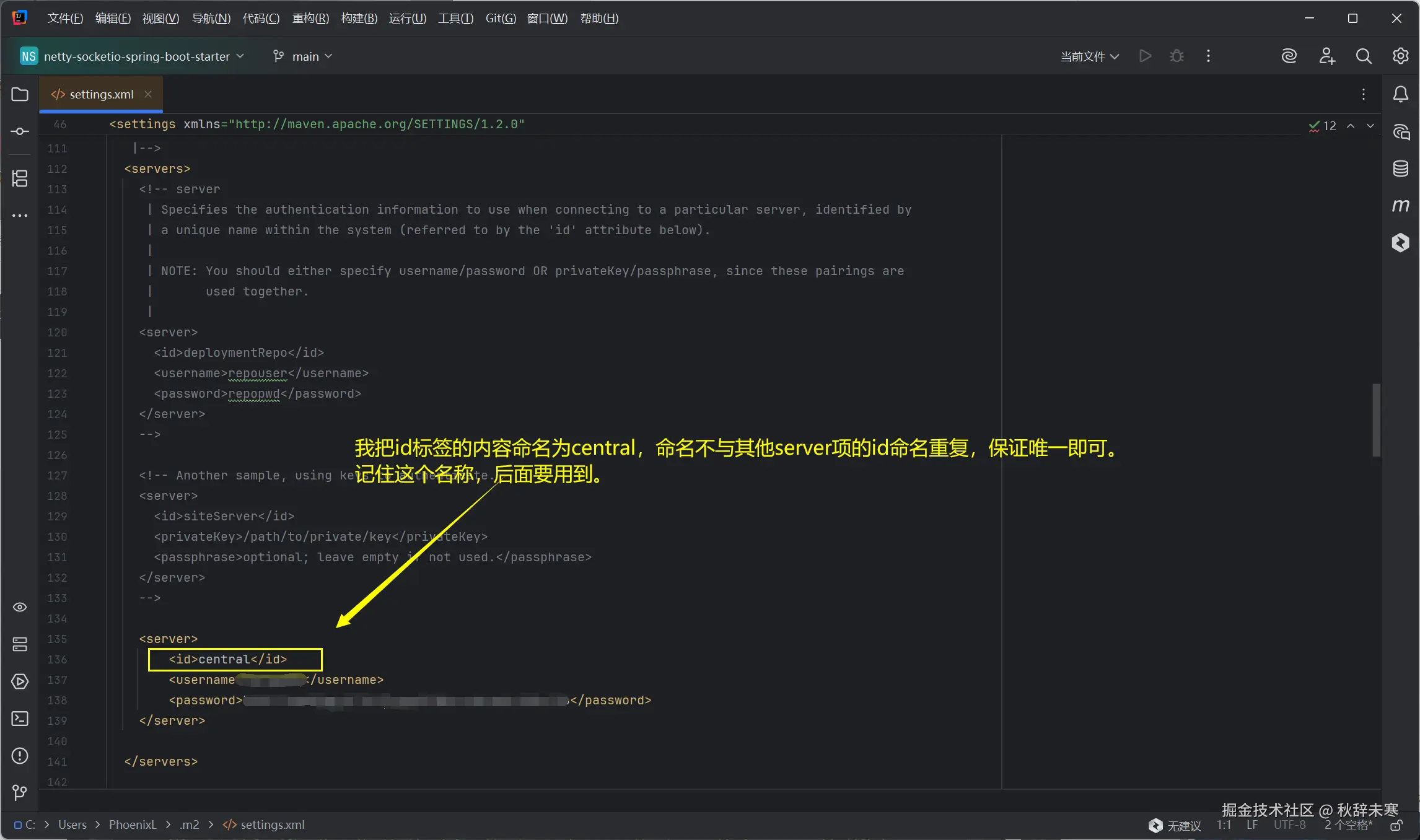Jump to next highlighted problem arrow

pyautogui.click(x=1370, y=126)
